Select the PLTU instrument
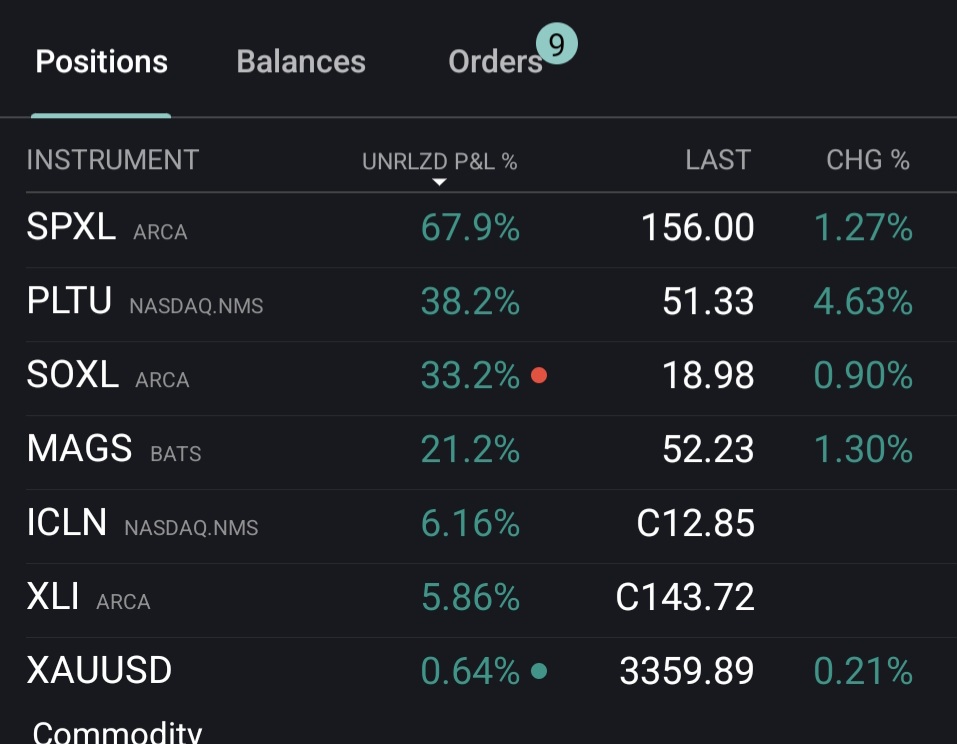This screenshot has width=957, height=744. tap(70, 302)
